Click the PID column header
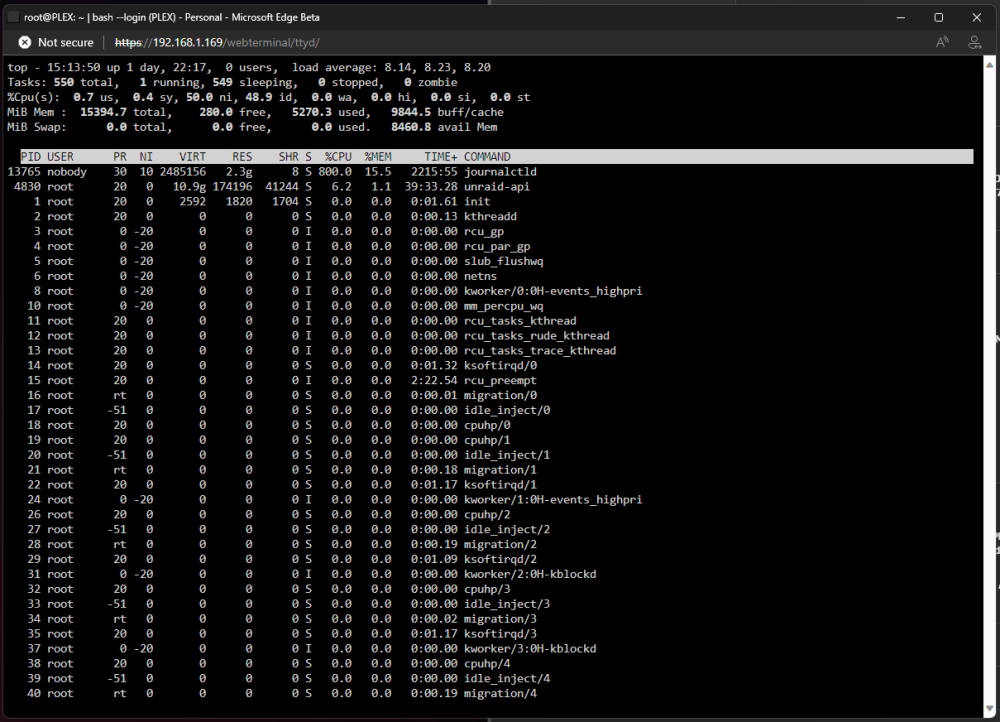This screenshot has width=1000, height=722. [x=31, y=157]
